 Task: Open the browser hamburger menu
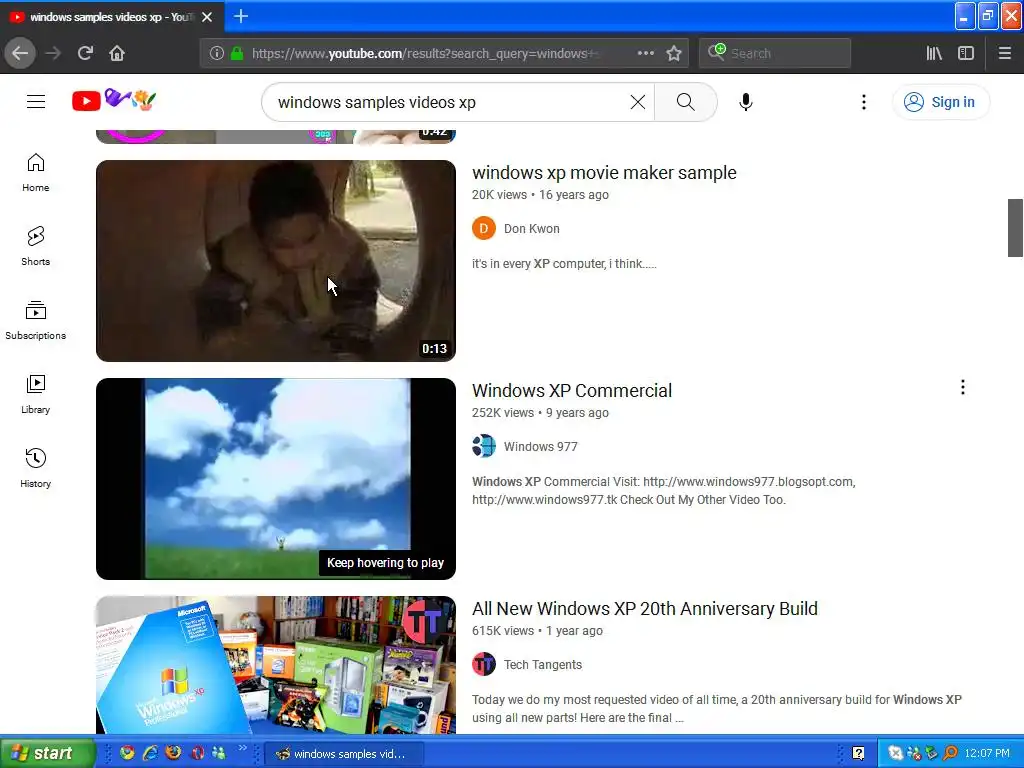click(1004, 53)
